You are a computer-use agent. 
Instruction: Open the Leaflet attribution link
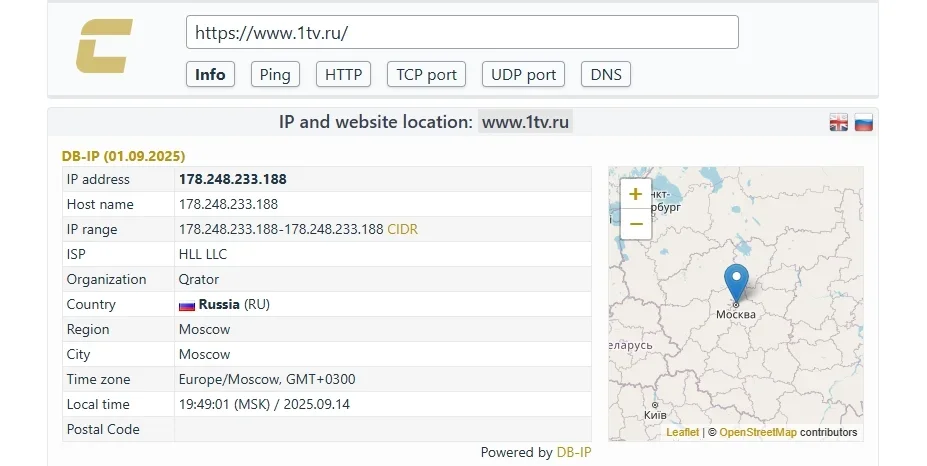point(682,432)
